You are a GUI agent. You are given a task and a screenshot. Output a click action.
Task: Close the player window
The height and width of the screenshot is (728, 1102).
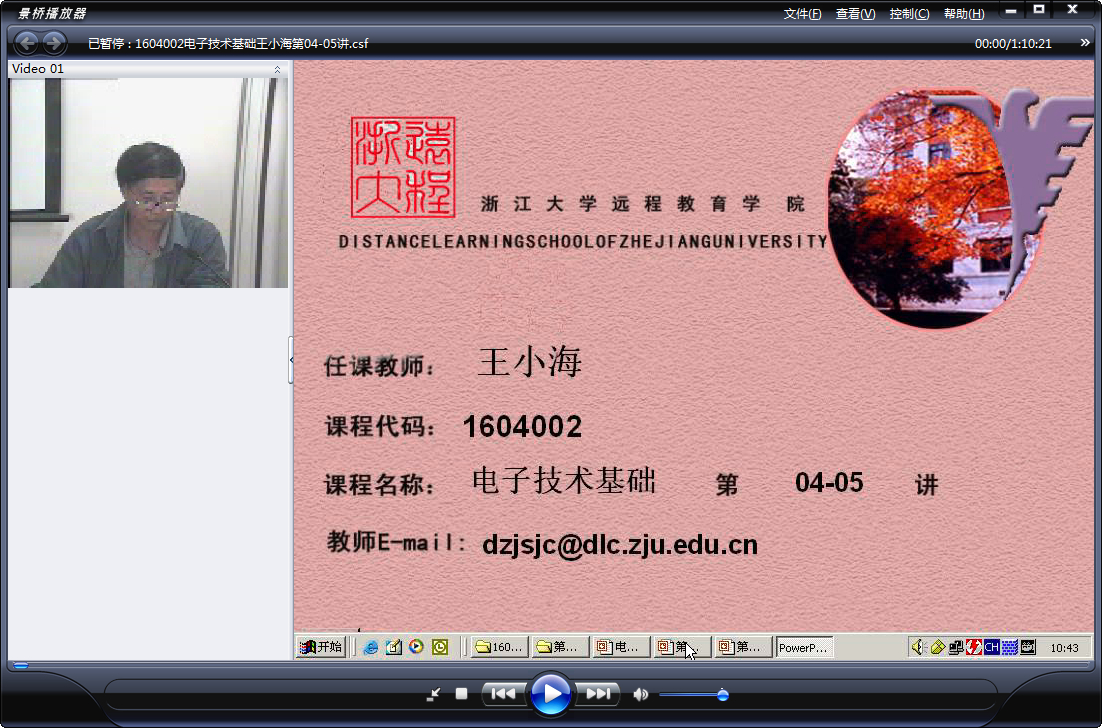click(x=1072, y=10)
